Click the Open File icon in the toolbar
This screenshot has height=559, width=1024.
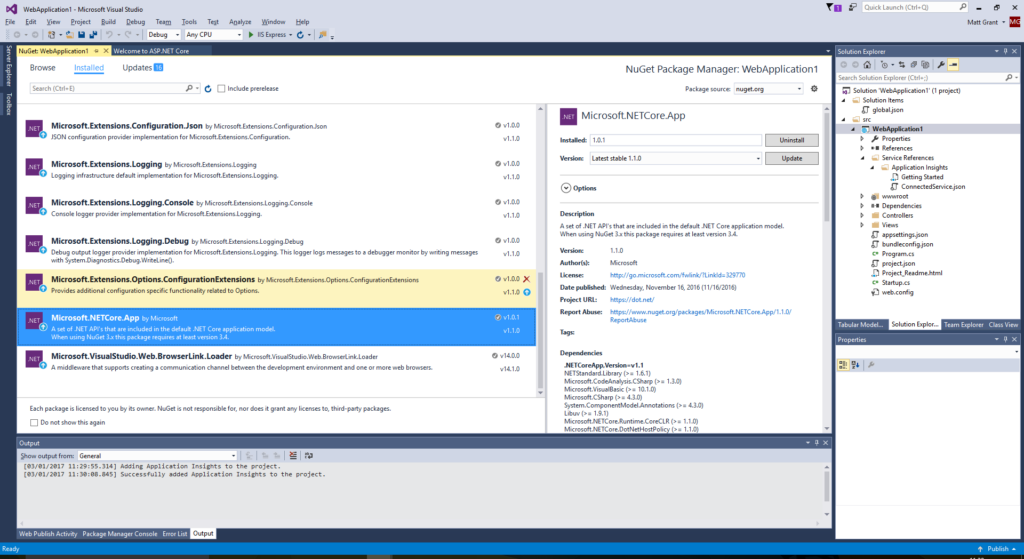[69, 35]
